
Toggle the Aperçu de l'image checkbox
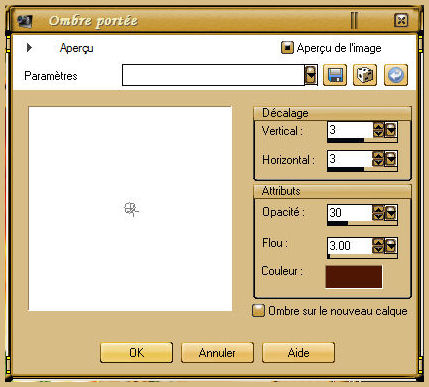[x=287, y=48]
